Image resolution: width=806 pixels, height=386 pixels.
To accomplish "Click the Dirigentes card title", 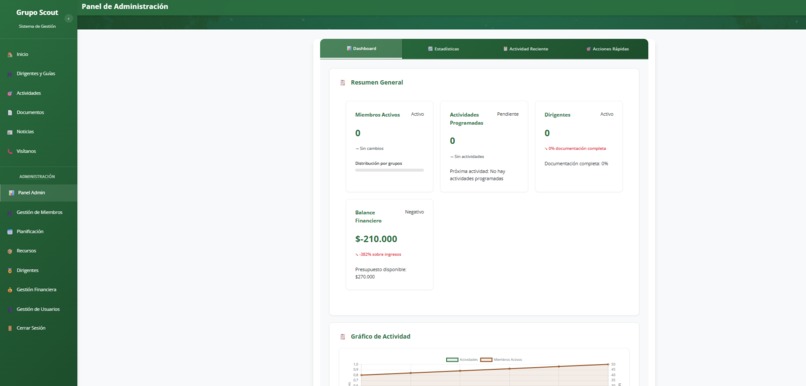I will 557,115.
